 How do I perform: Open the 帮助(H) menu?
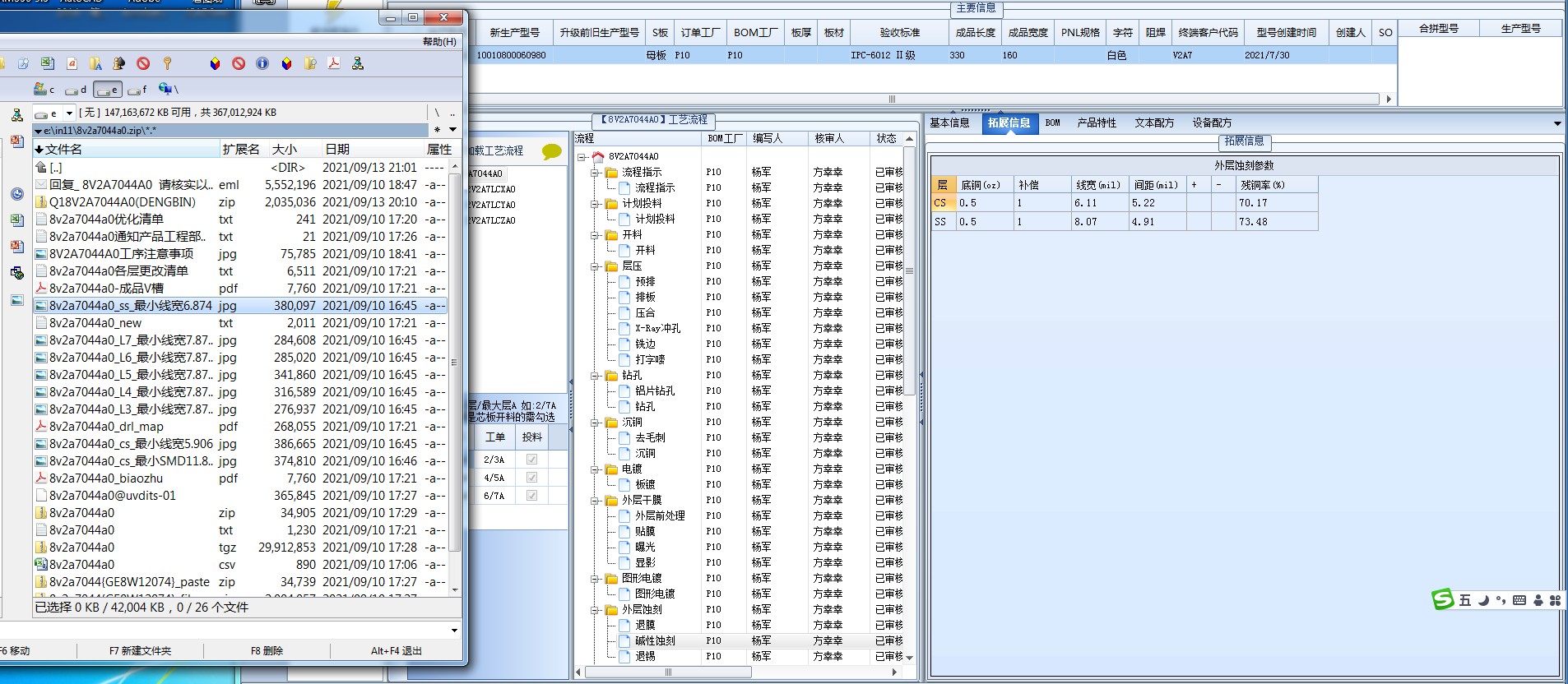pyautogui.click(x=439, y=41)
